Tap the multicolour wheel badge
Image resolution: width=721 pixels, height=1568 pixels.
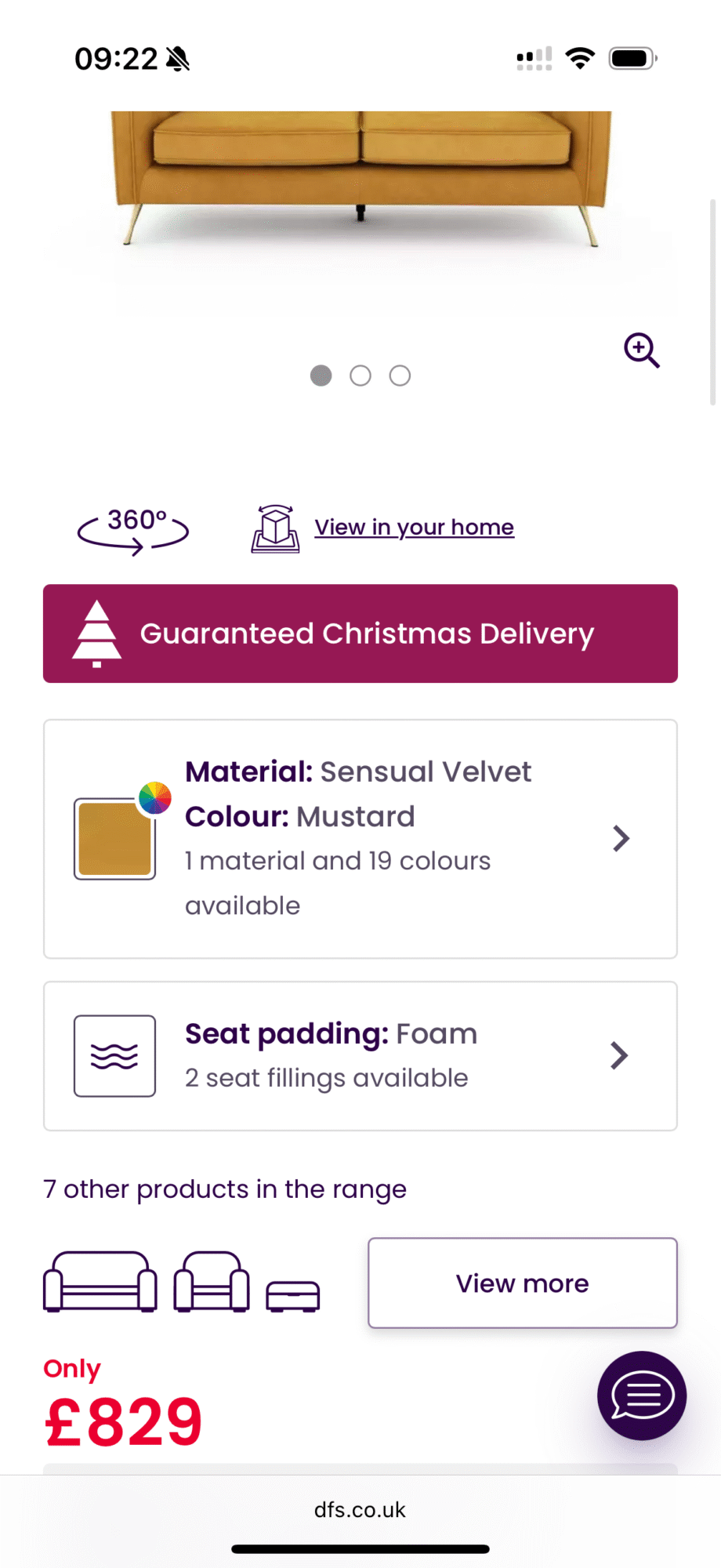pos(155,797)
